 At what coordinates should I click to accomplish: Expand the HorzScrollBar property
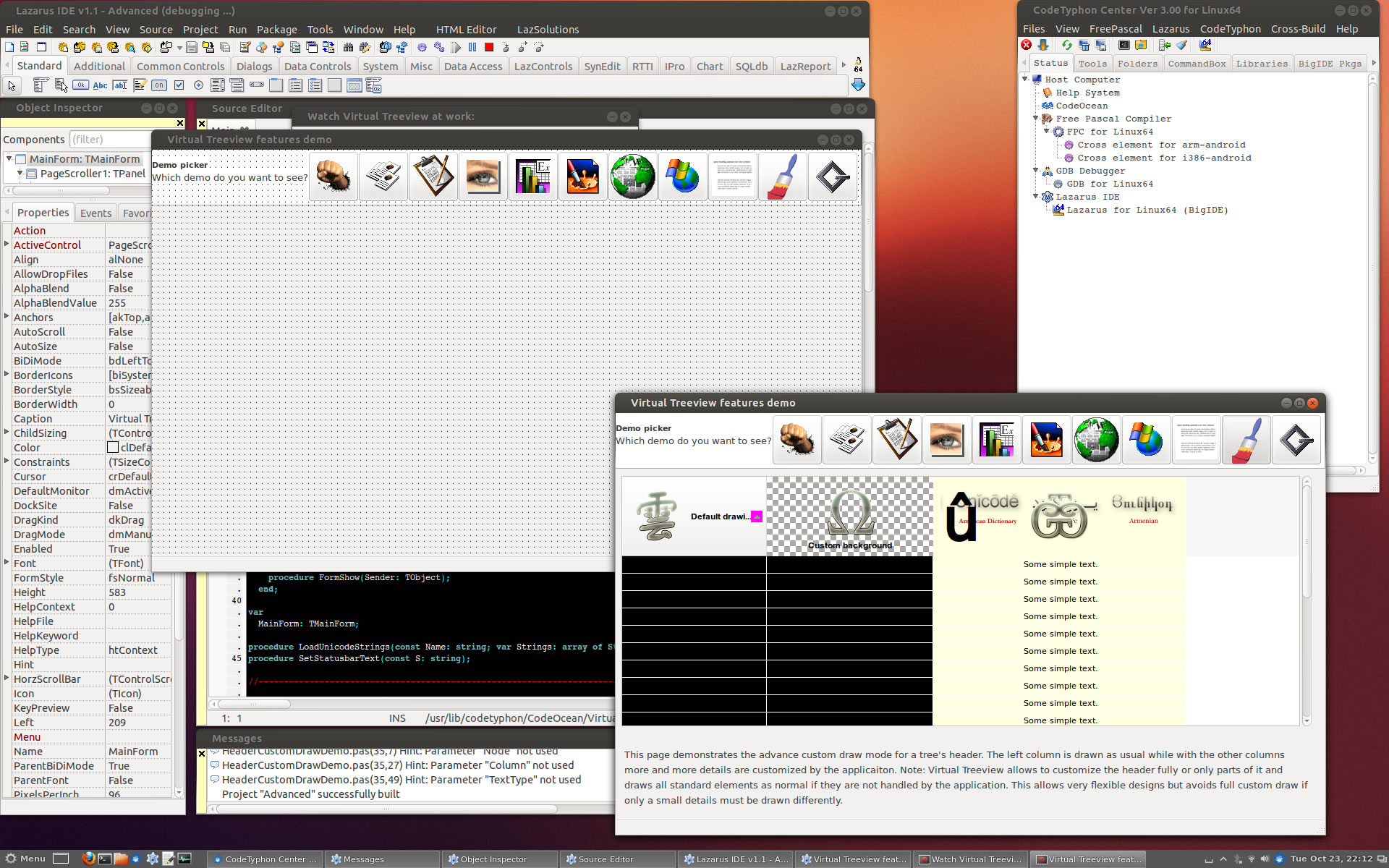(7, 678)
